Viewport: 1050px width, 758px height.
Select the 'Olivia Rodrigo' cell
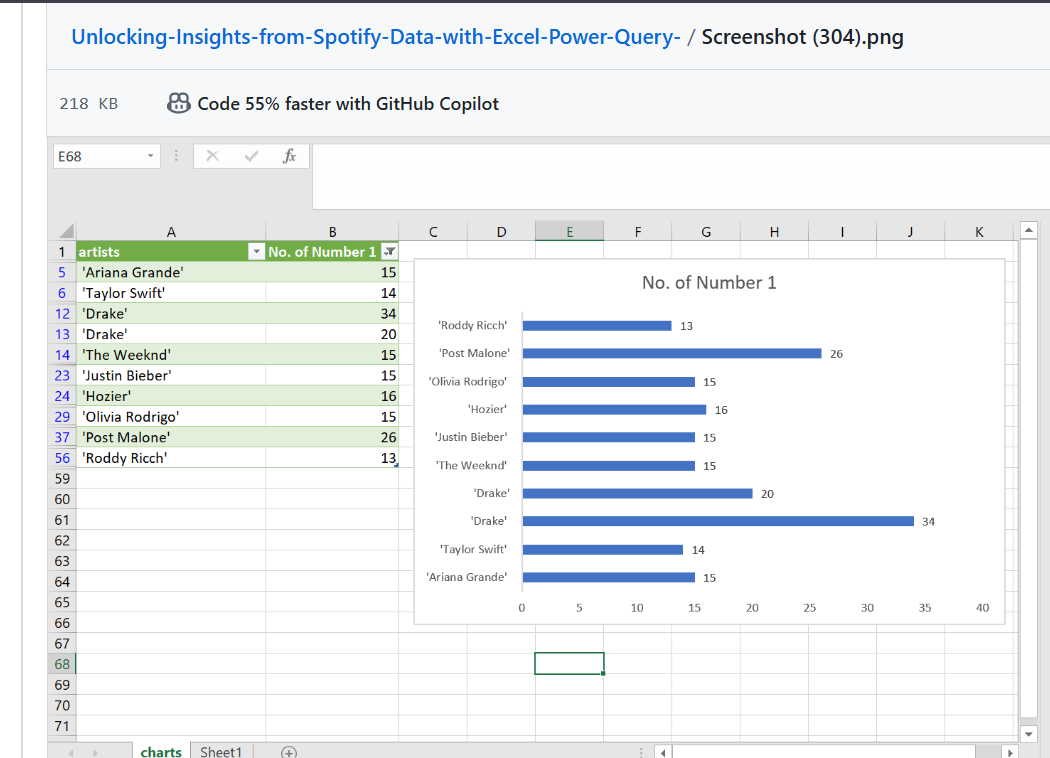click(x=171, y=416)
